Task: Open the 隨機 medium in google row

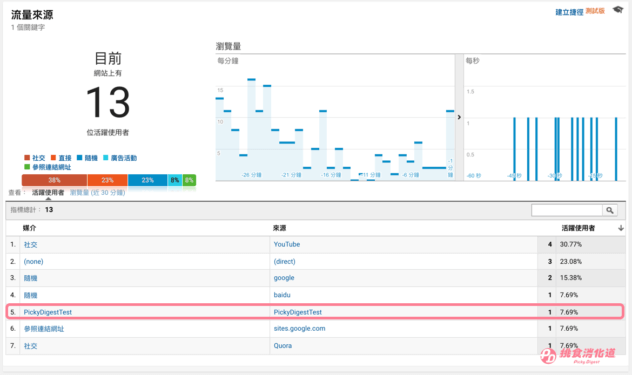Action: pos(30,278)
